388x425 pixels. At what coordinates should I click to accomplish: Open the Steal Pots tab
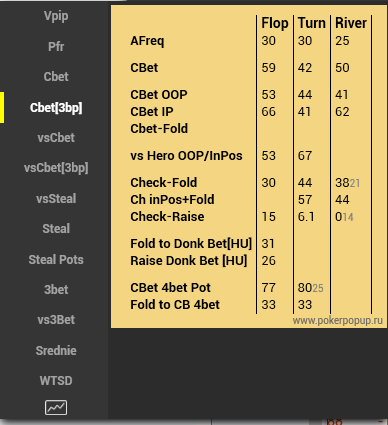pyautogui.click(x=56, y=259)
